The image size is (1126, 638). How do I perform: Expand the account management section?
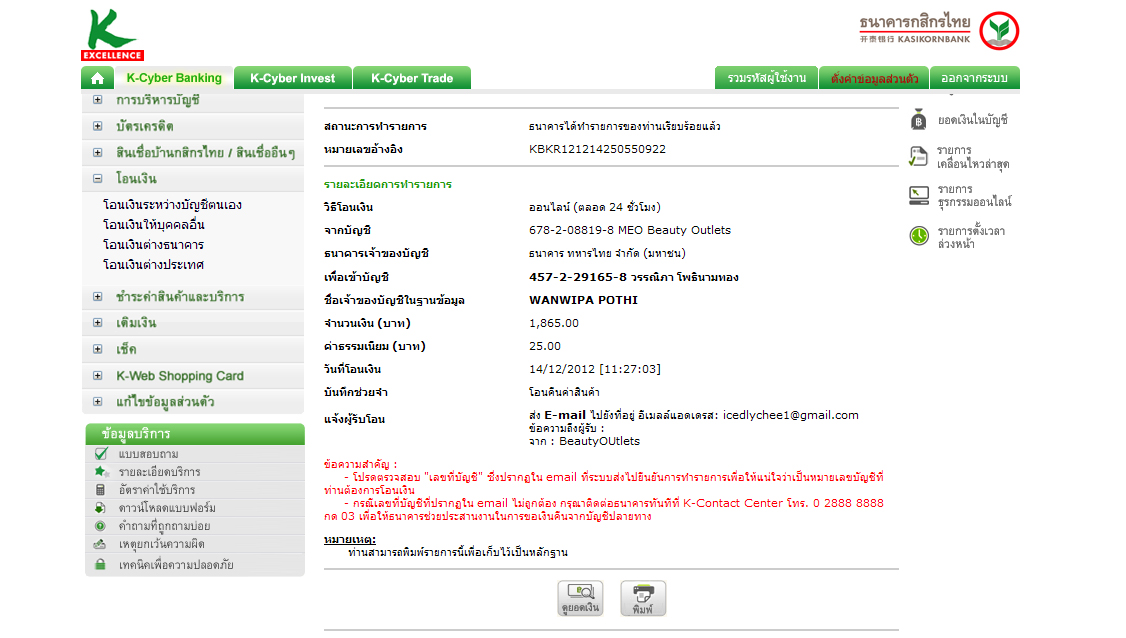click(x=98, y=100)
